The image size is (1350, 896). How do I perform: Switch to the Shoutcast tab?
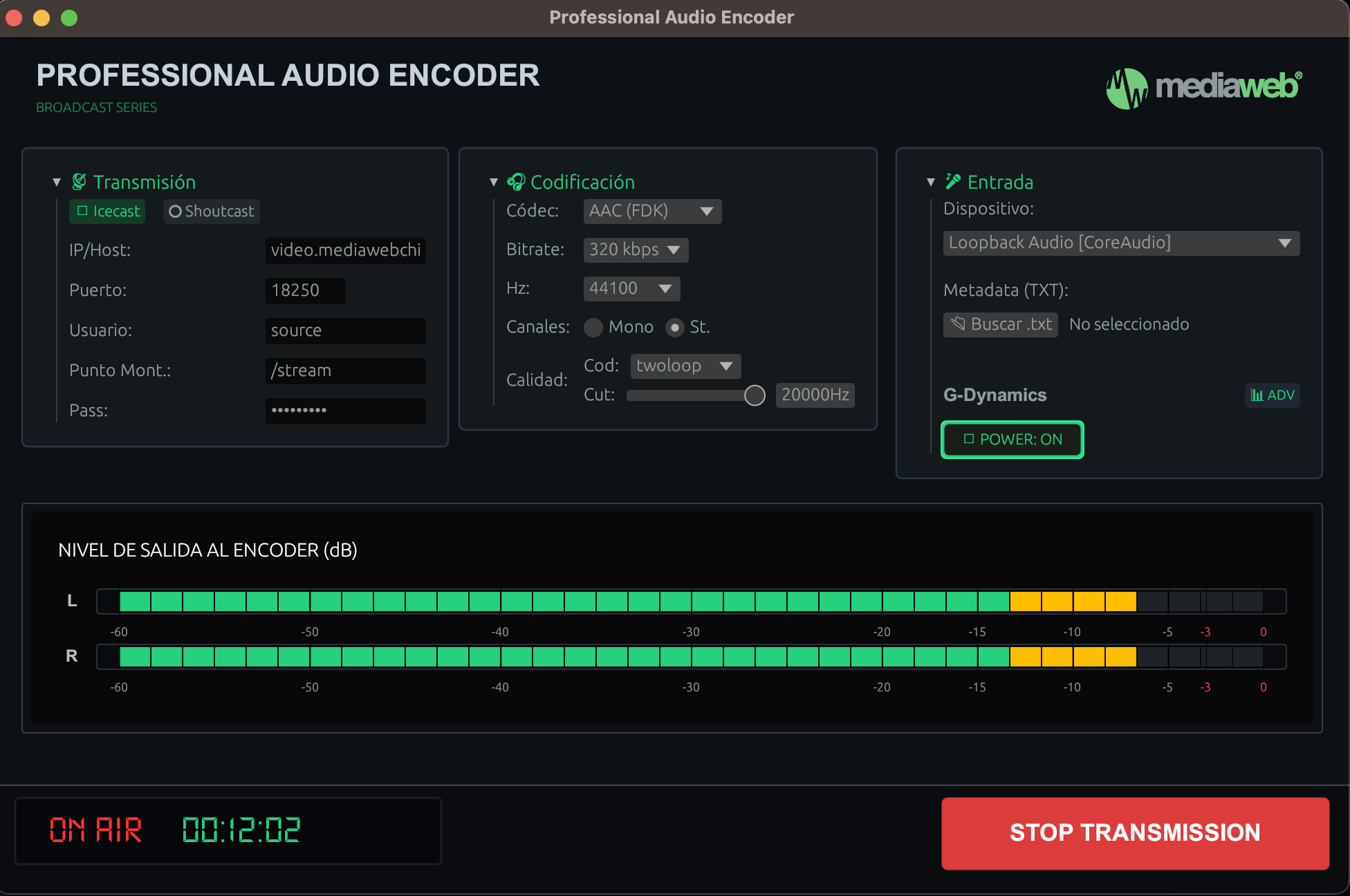(x=211, y=212)
